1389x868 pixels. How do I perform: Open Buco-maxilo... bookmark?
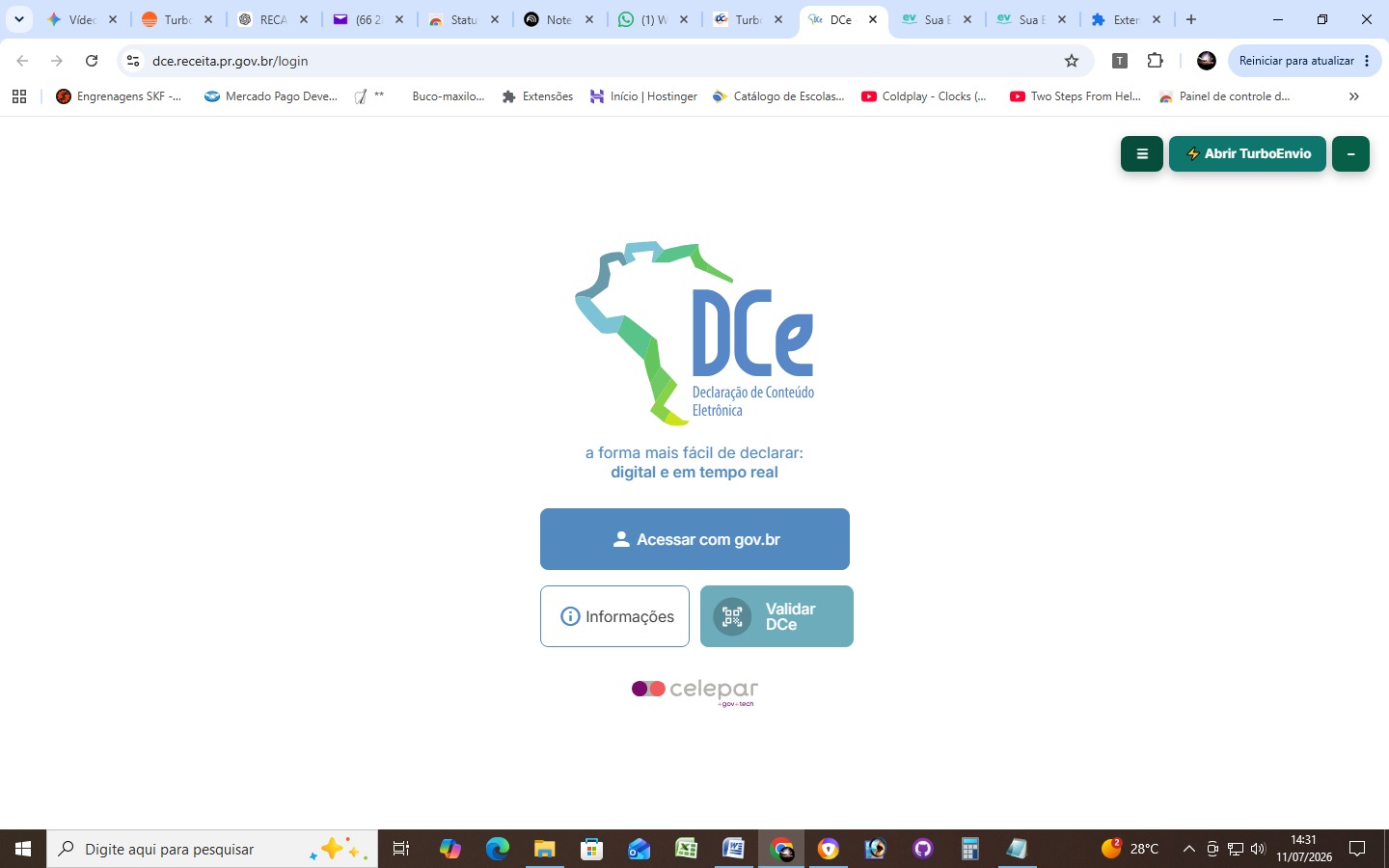click(x=448, y=96)
